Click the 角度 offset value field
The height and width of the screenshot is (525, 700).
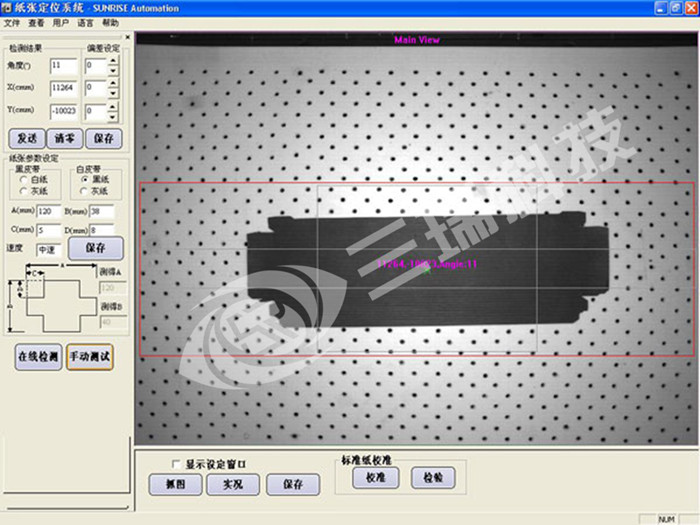96,66
